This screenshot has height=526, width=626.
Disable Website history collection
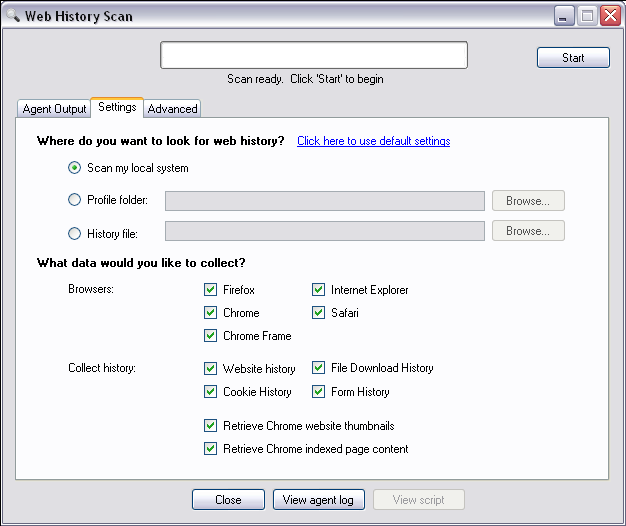click(x=211, y=369)
